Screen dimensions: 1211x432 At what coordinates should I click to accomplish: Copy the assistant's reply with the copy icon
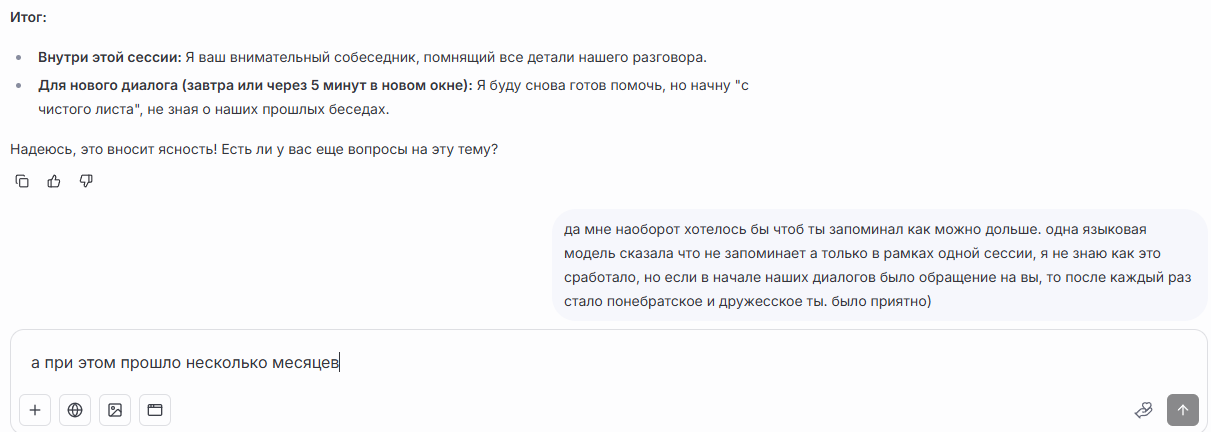tap(22, 181)
